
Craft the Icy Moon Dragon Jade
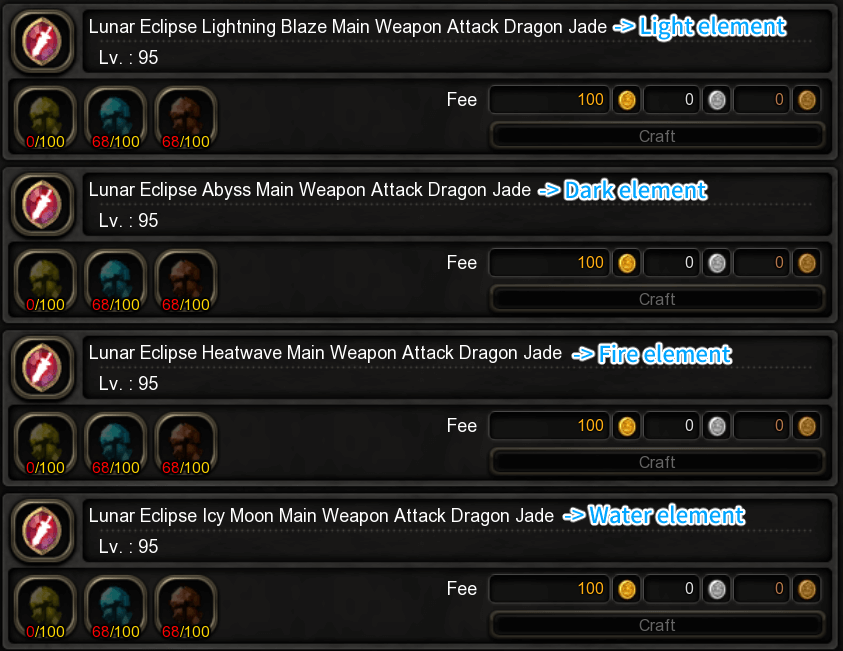(657, 625)
